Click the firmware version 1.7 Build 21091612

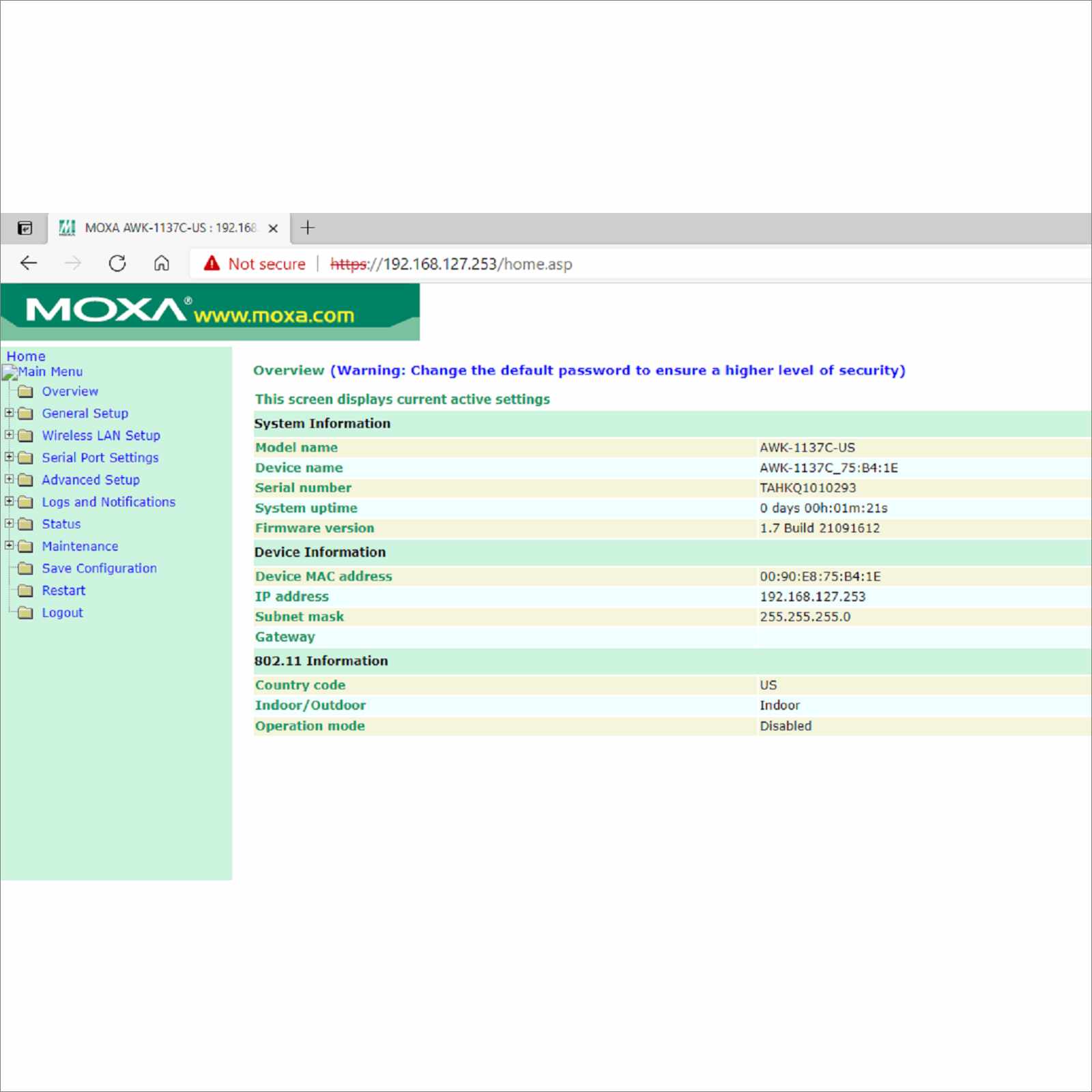[820, 528]
